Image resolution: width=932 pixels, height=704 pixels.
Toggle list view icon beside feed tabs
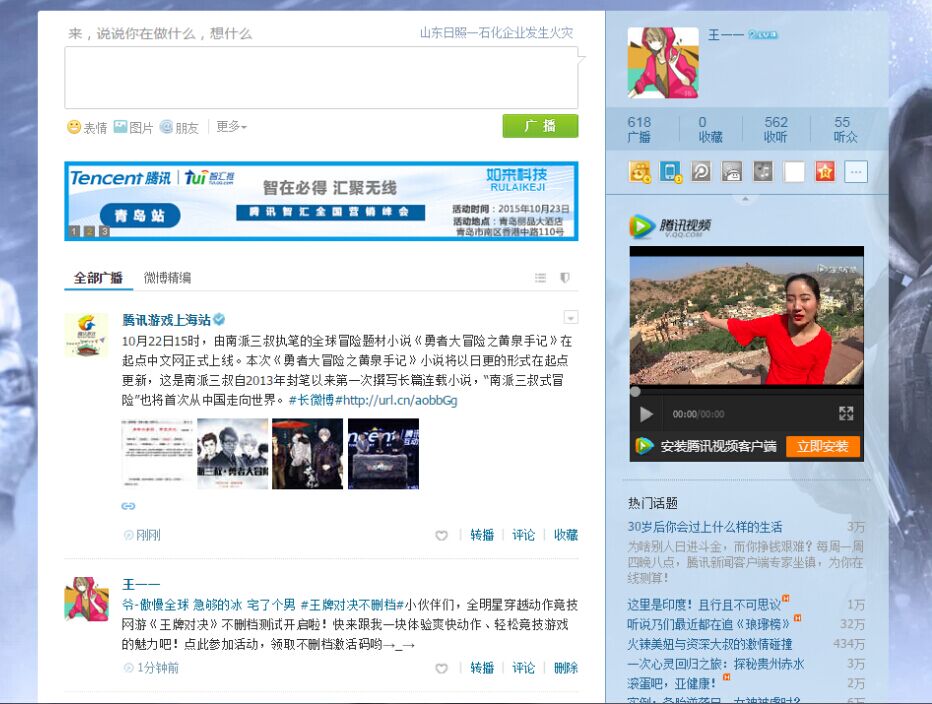point(540,278)
